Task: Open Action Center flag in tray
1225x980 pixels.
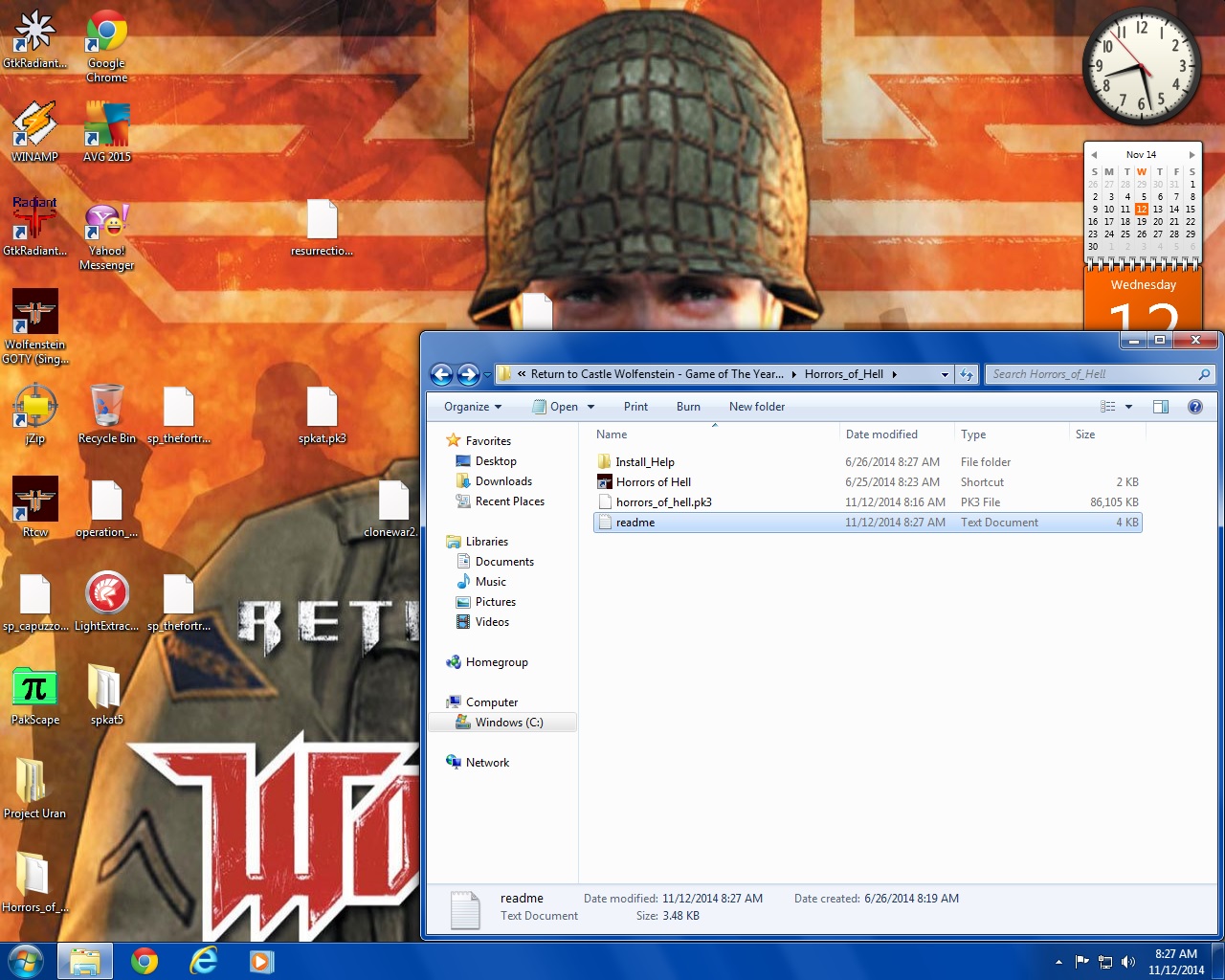Action: click(x=1082, y=962)
